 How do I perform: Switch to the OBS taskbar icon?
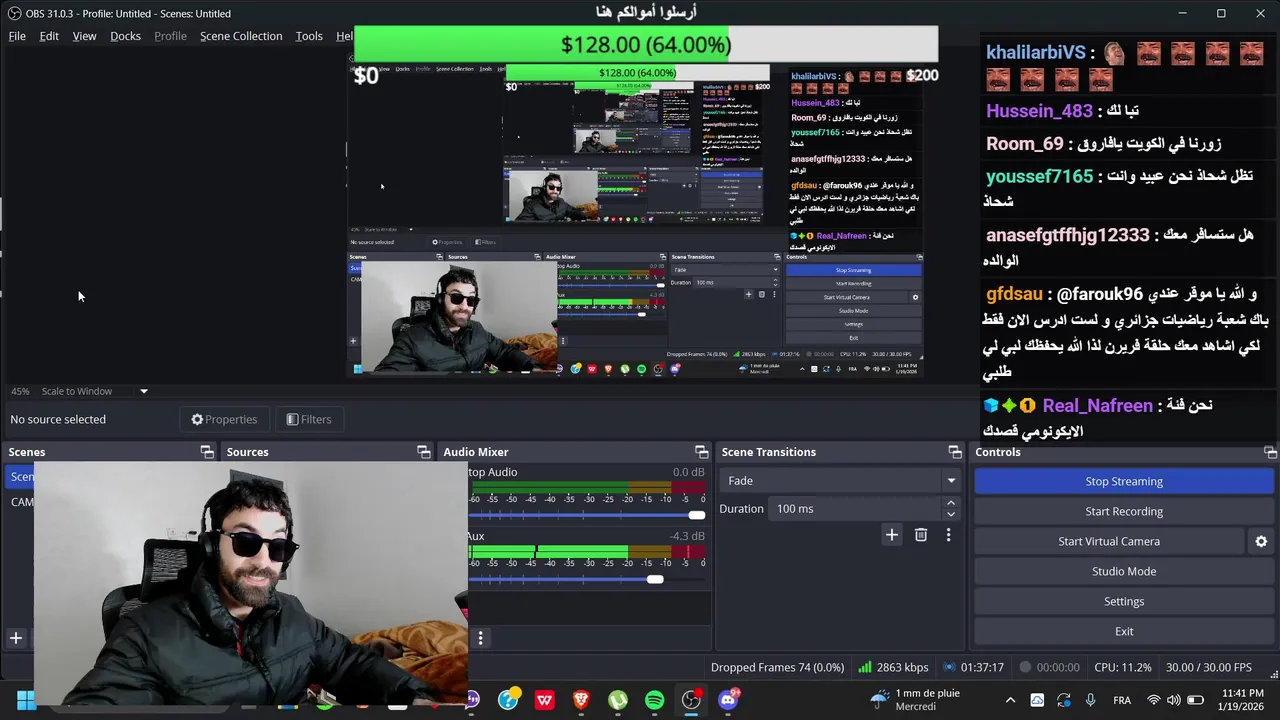coord(691,700)
